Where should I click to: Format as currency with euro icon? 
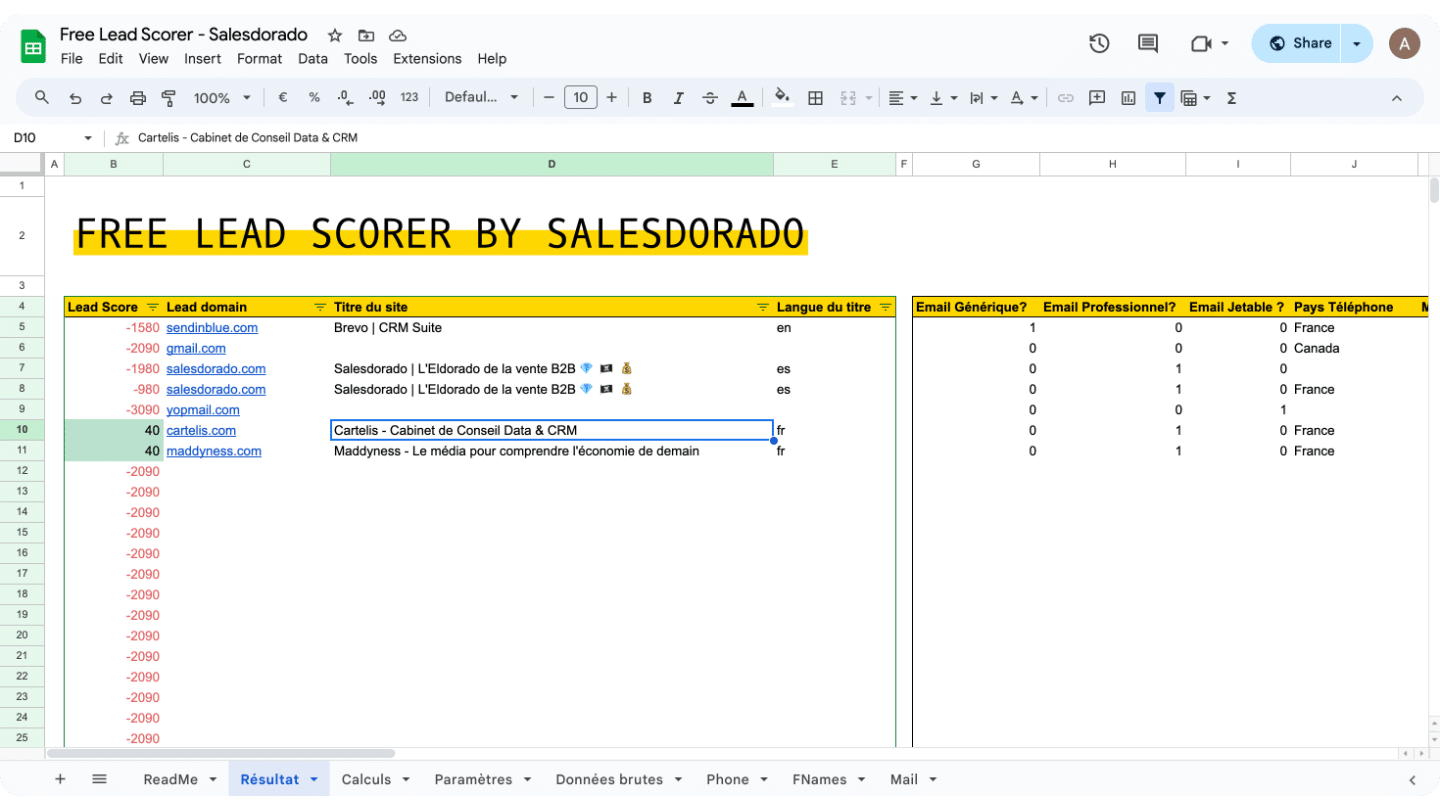(x=283, y=98)
